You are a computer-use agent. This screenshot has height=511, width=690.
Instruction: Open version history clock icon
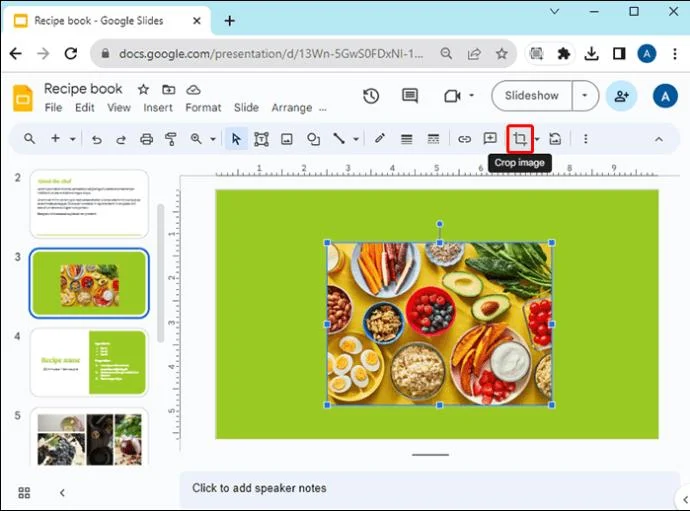[371, 96]
